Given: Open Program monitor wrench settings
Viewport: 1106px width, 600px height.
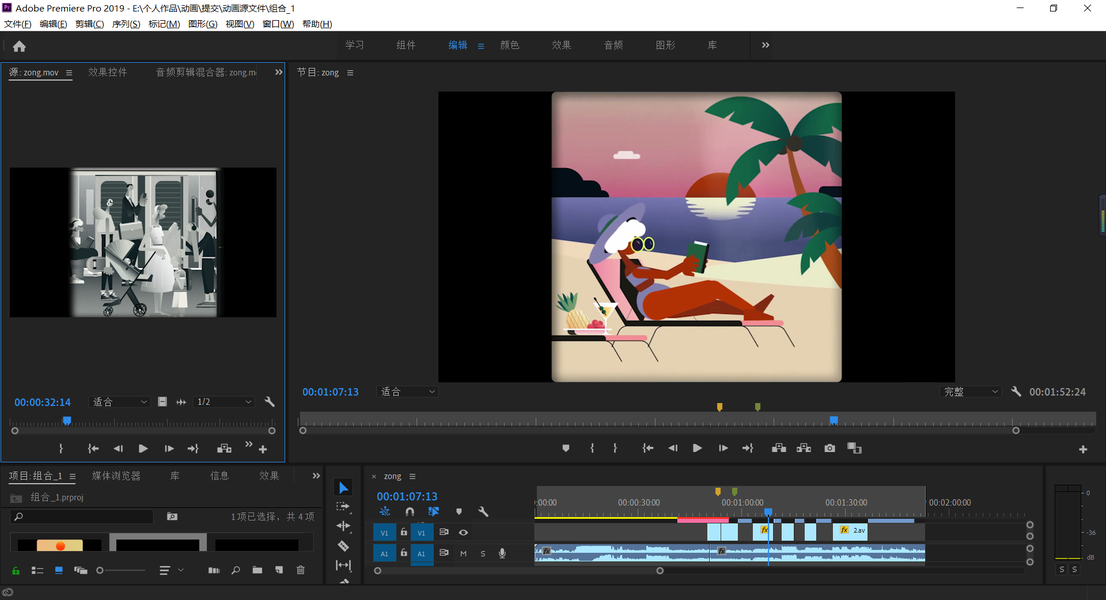Looking at the screenshot, I should click(1016, 391).
